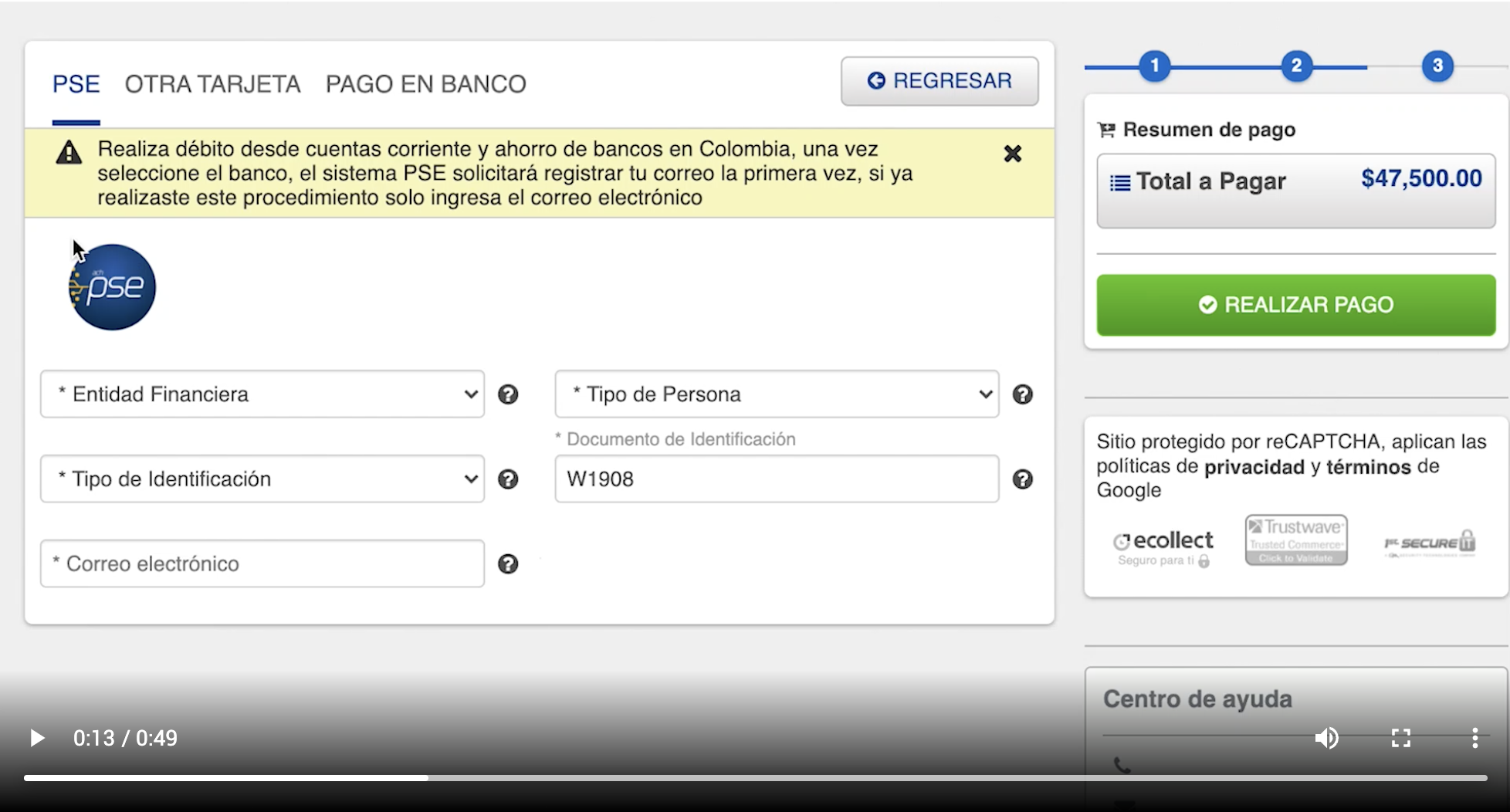Open the OTRA TARJETA tab

[212, 83]
